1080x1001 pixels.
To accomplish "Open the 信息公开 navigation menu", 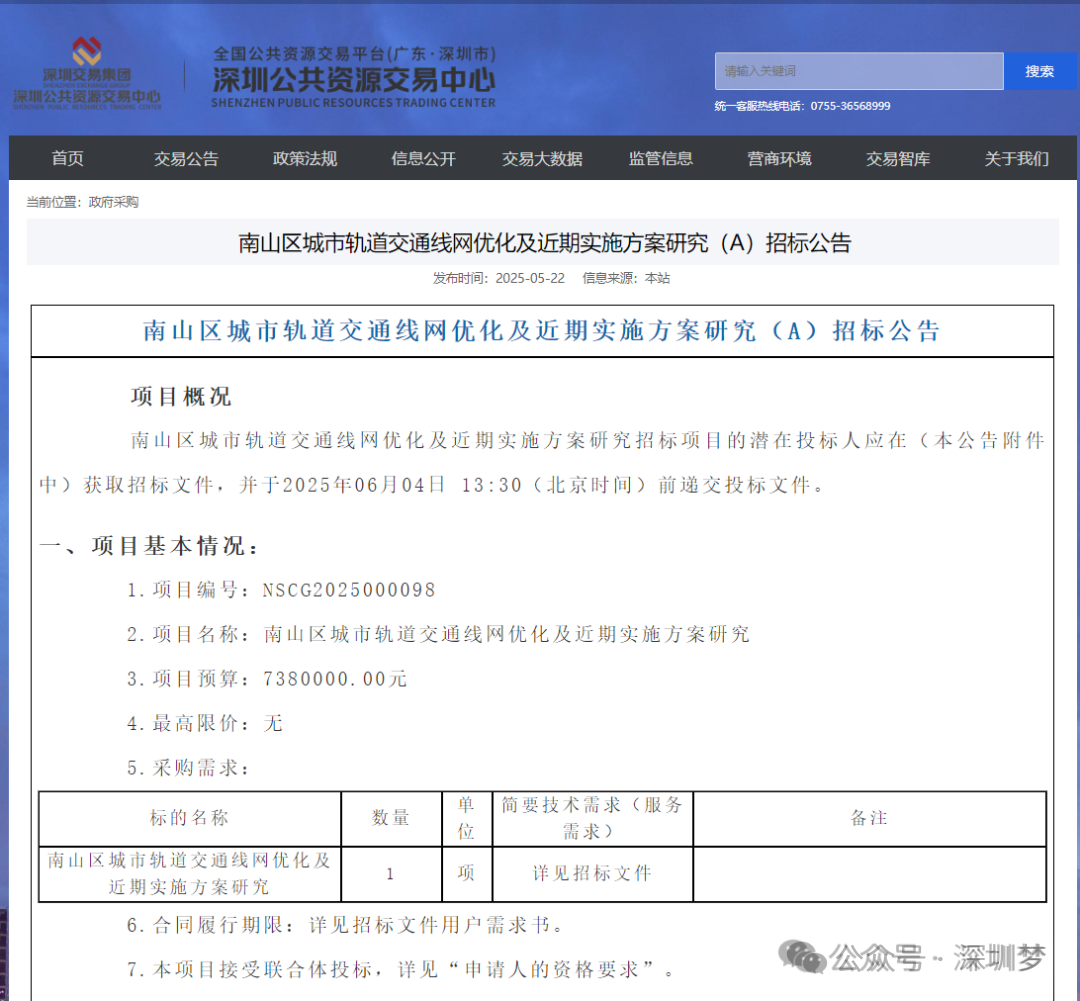I will [x=423, y=158].
